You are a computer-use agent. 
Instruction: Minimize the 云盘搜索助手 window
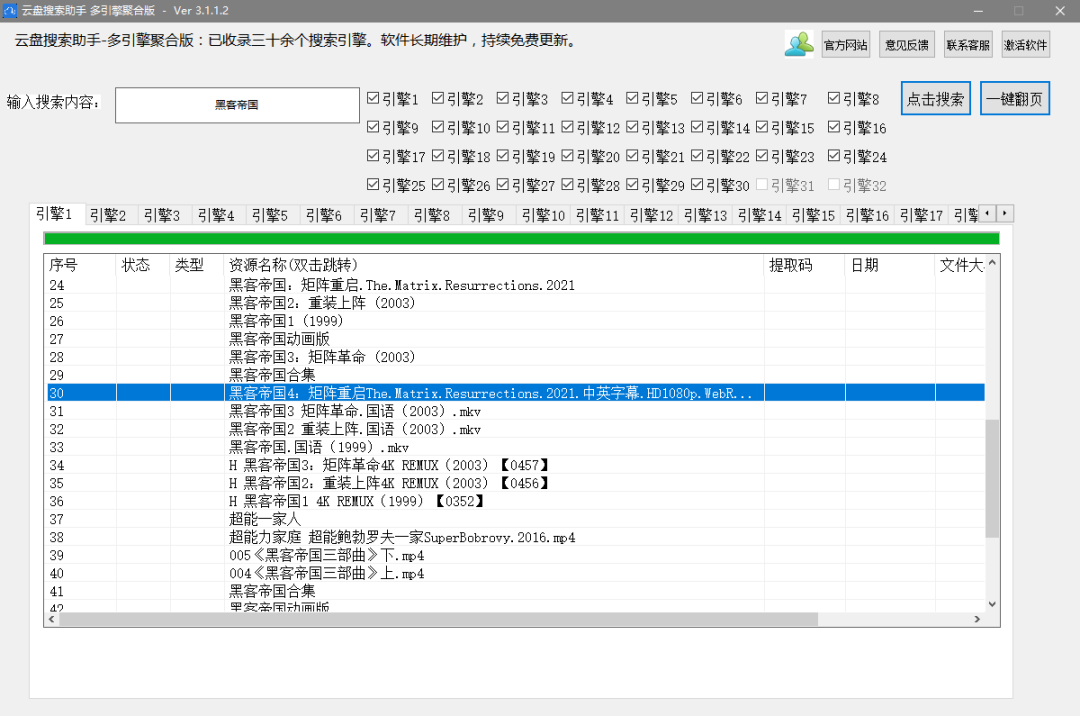979,10
